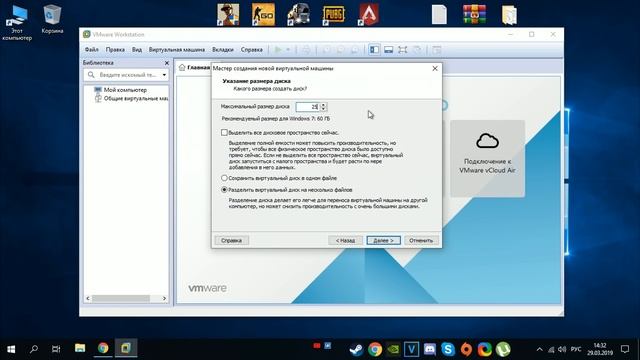Switch input language via РУС indicator
The height and width of the screenshot is (360, 640).
(576, 349)
